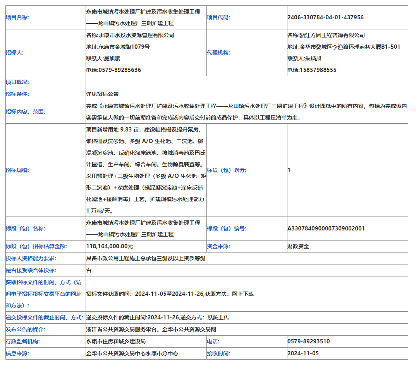Select the submission deadline line with 2024-11-26

pyautogui.click(x=157, y=317)
